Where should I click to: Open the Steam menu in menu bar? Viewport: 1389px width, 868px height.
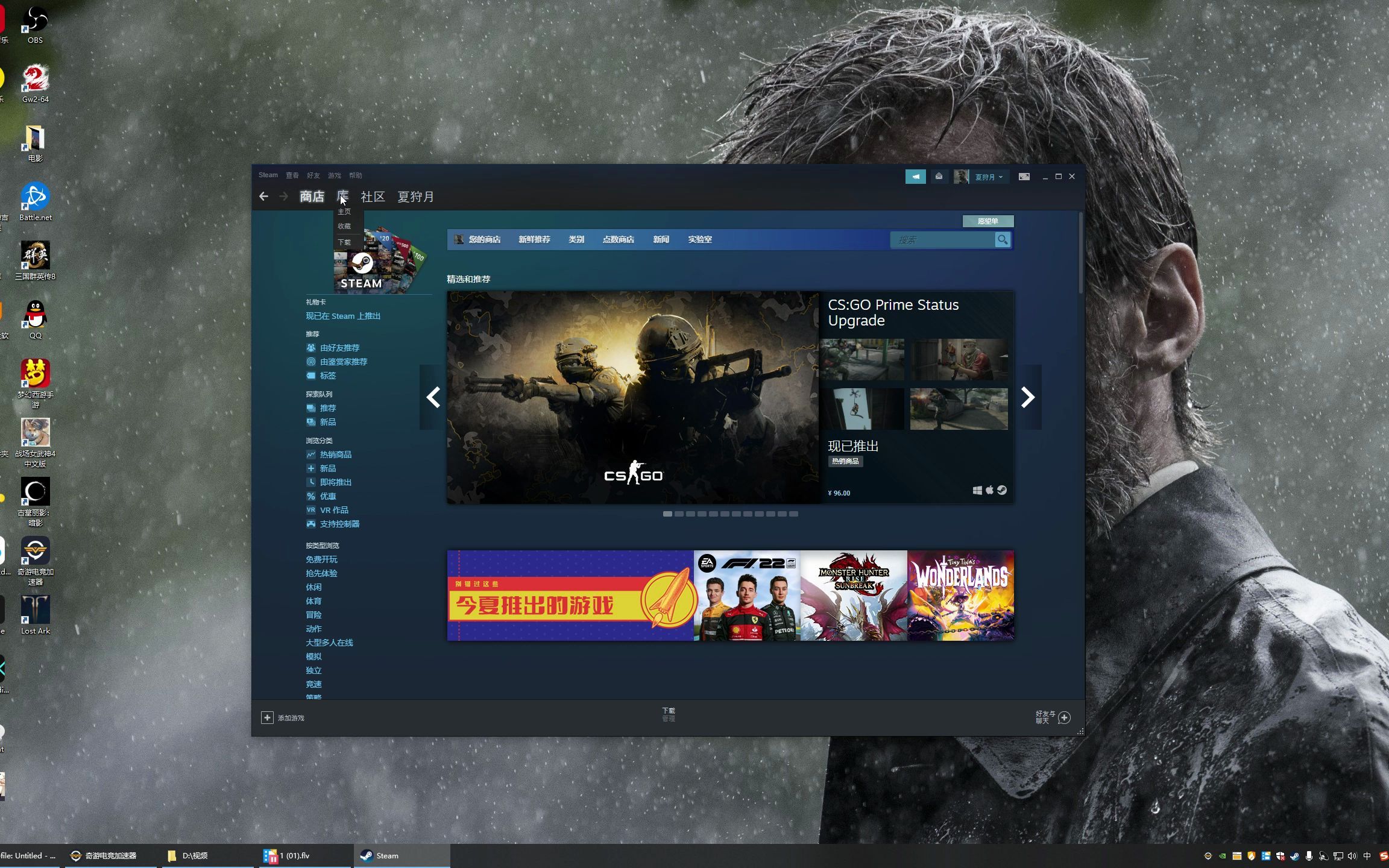[268, 175]
